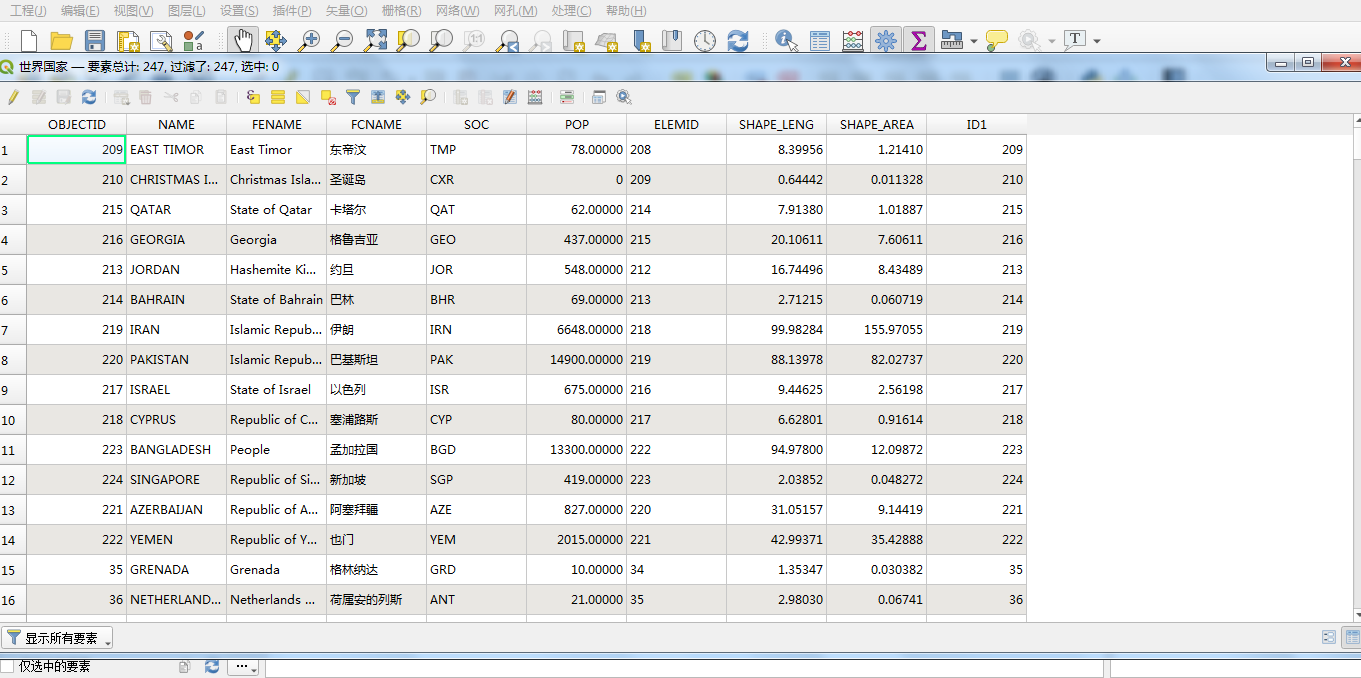
Task: Dock the attribute table icon
Action: 599,97
